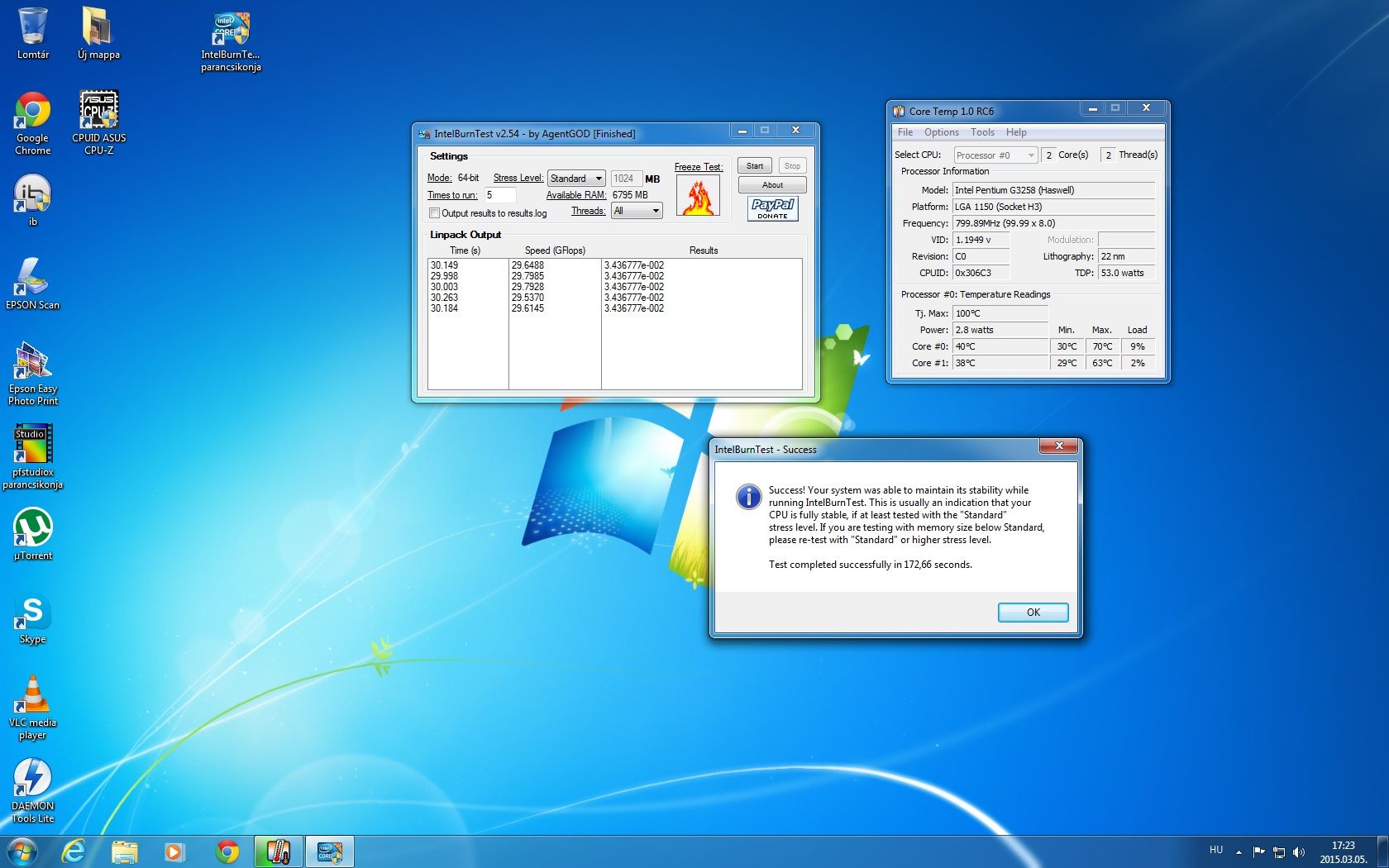Launch the µTorrent desktop shortcut

[x=32, y=534]
